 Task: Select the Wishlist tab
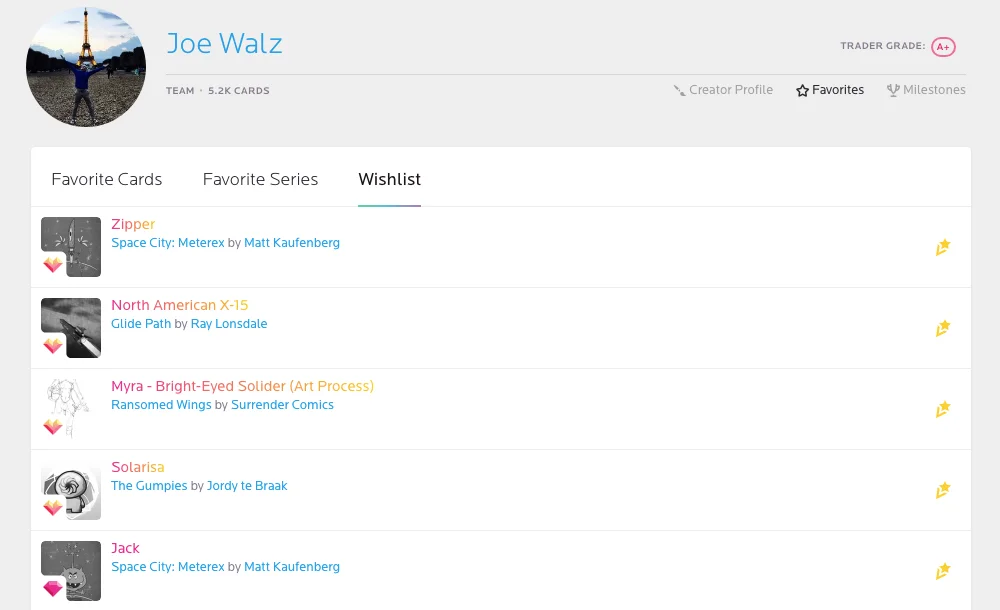389,179
